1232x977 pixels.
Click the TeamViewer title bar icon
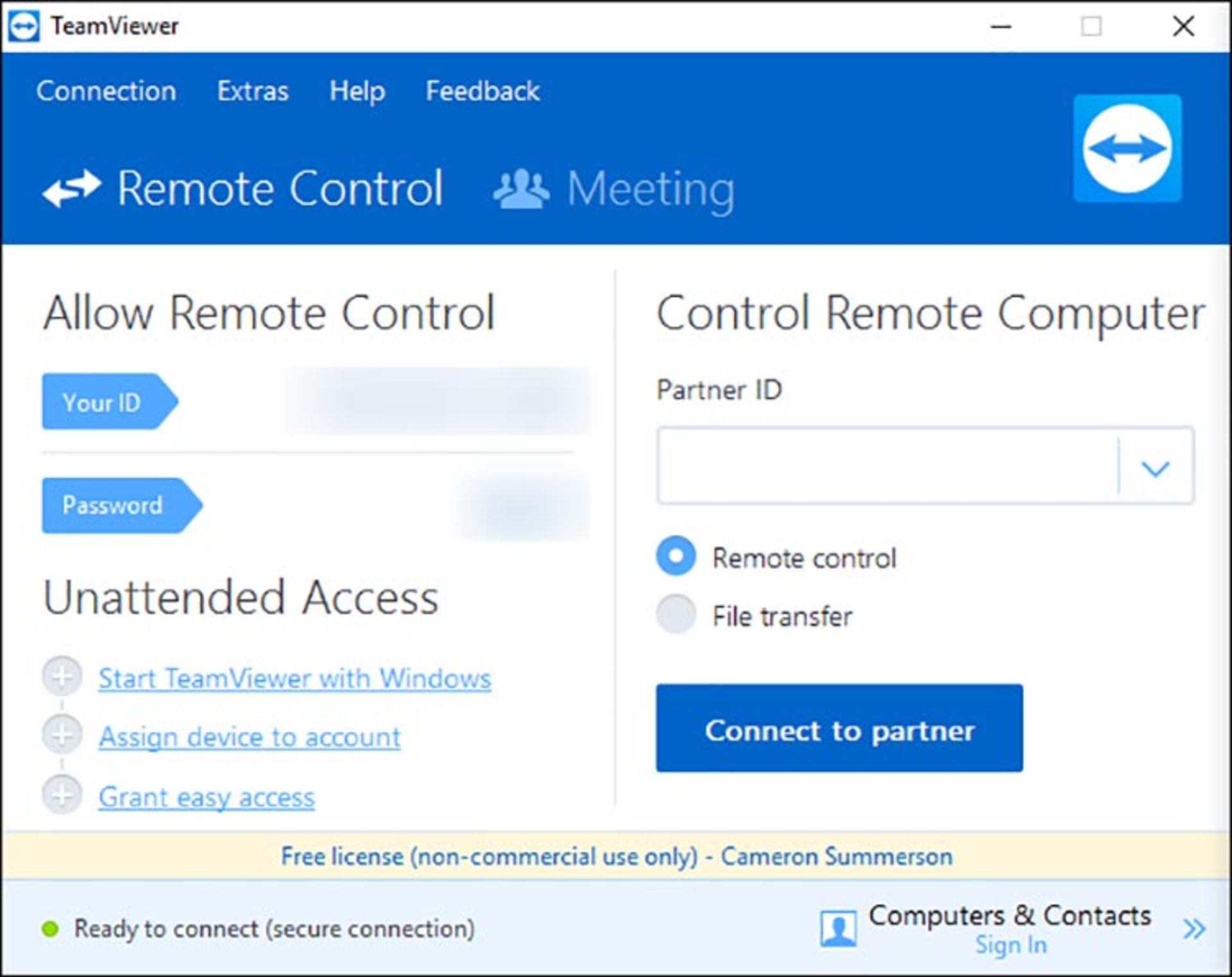click(x=24, y=26)
